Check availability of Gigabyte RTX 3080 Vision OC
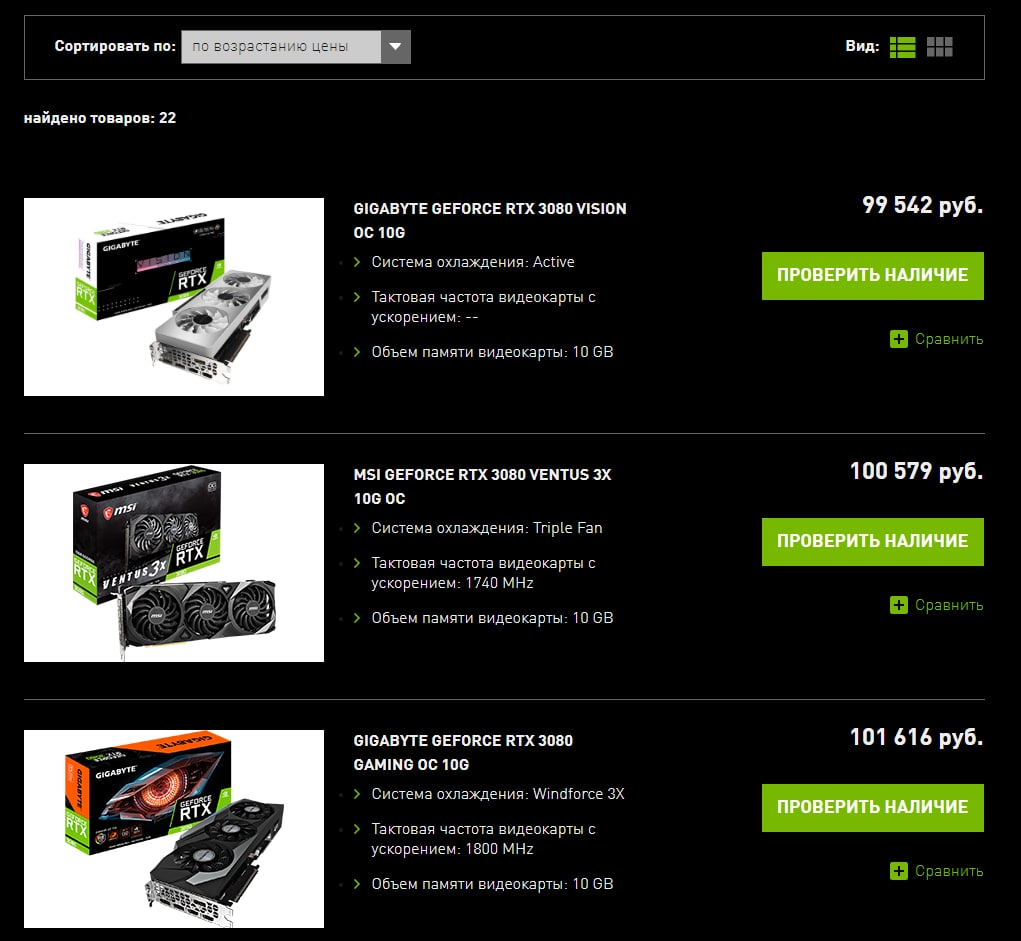This screenshot has width=1021, height=941. [x=873, y=275]
